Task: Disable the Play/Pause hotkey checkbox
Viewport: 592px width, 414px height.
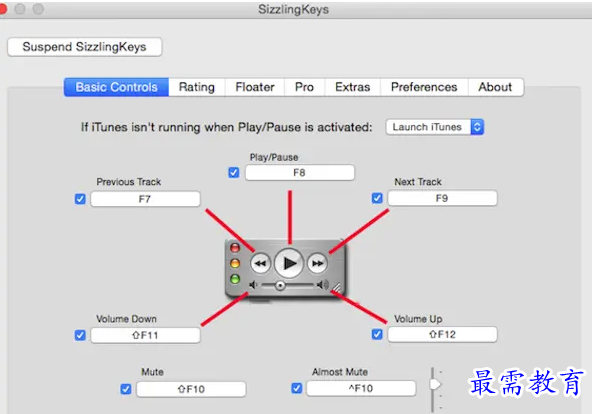Action: pos(234,172)
